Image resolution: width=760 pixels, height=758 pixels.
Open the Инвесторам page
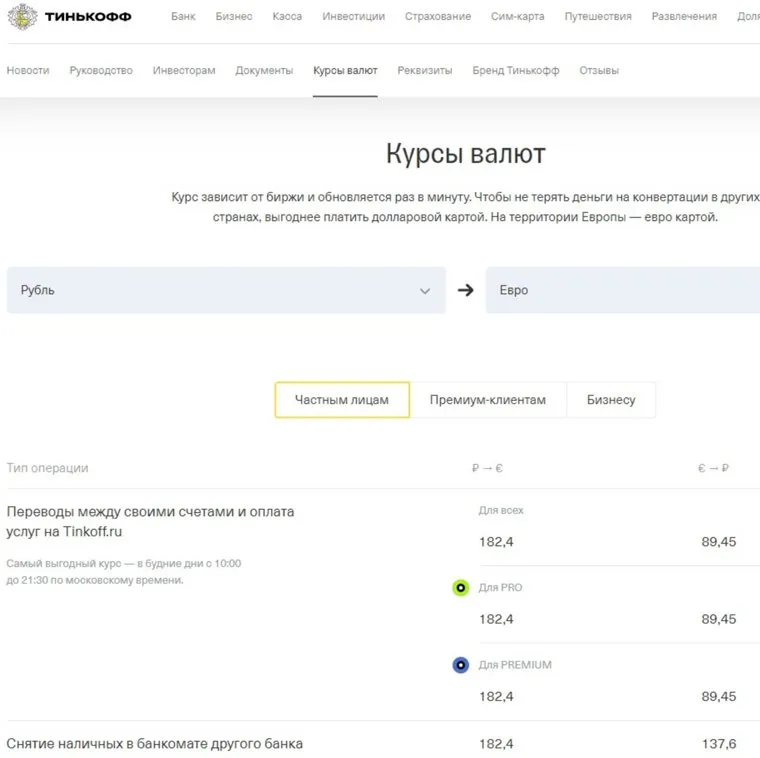(x=184, y=71)
